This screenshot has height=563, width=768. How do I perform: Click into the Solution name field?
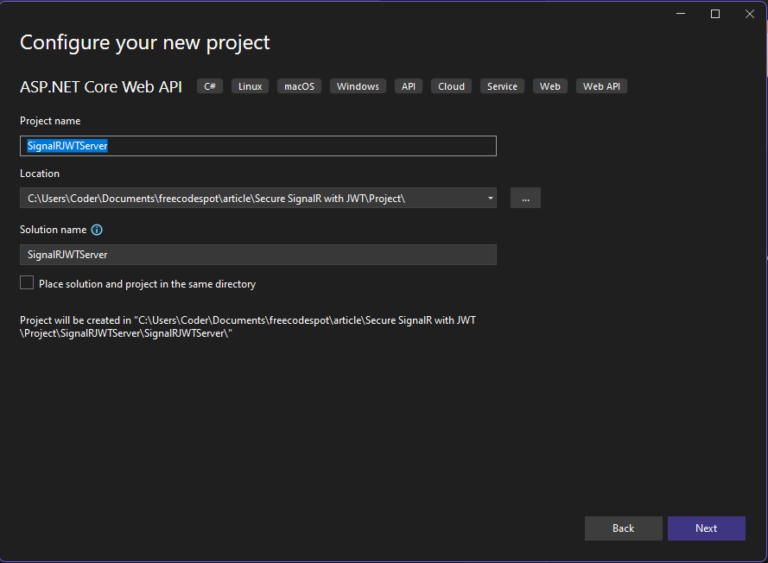pyautogui.click(x=258, y=255)
